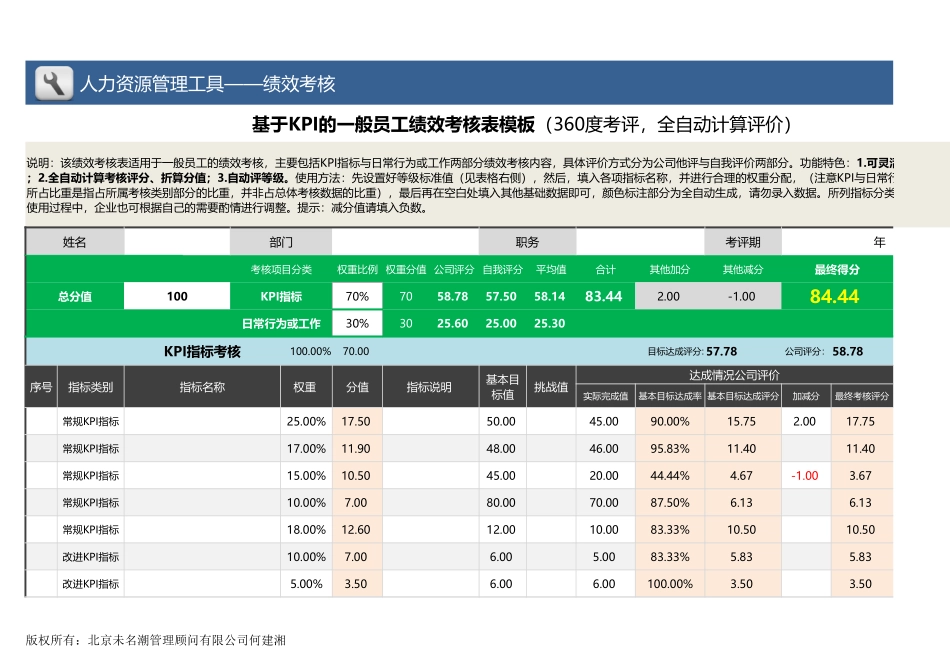Click the total score cell showing 100
950x672 pixels.
point(175,296)
